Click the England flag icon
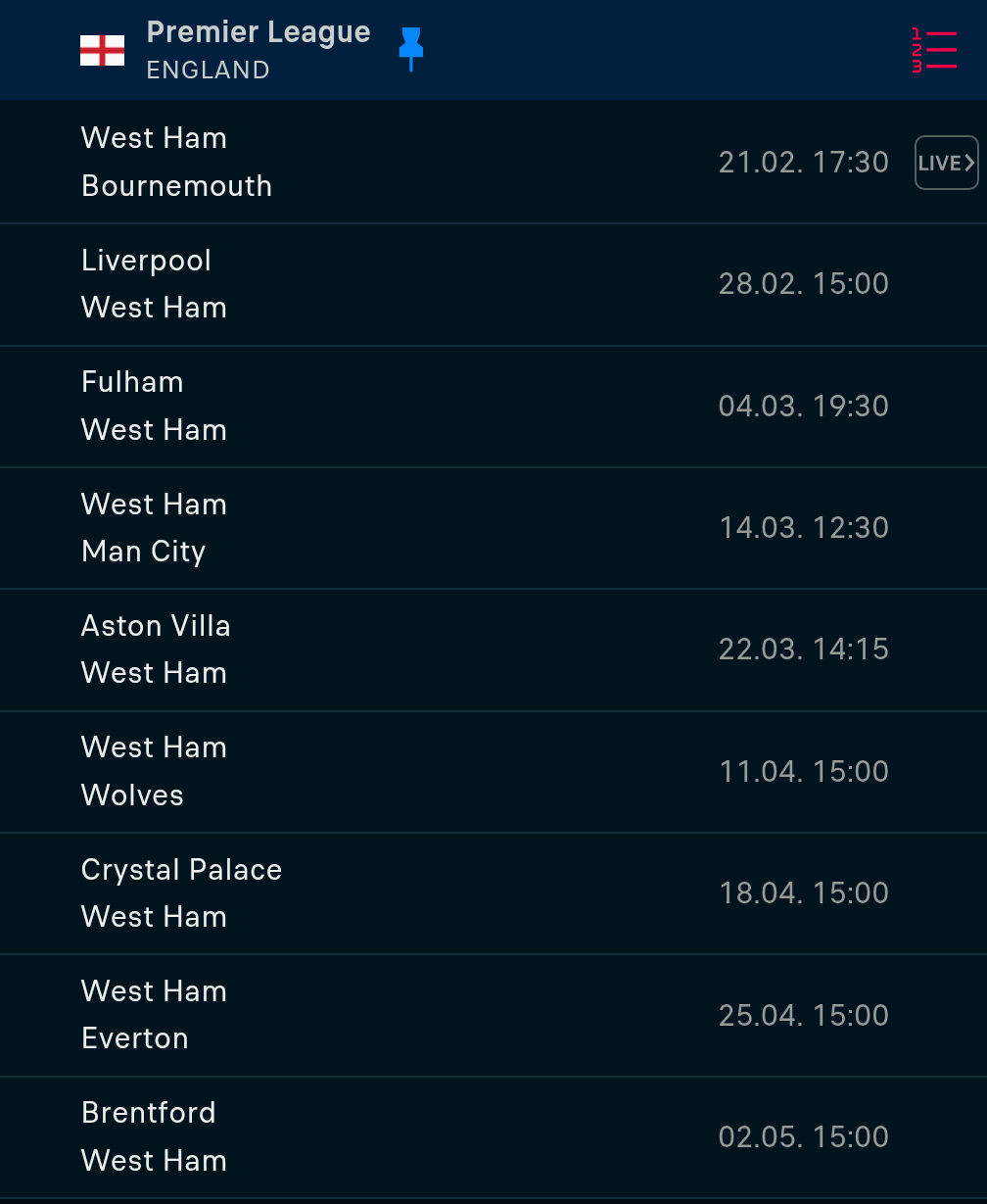The image size is (987, 1204). point(102,50)
